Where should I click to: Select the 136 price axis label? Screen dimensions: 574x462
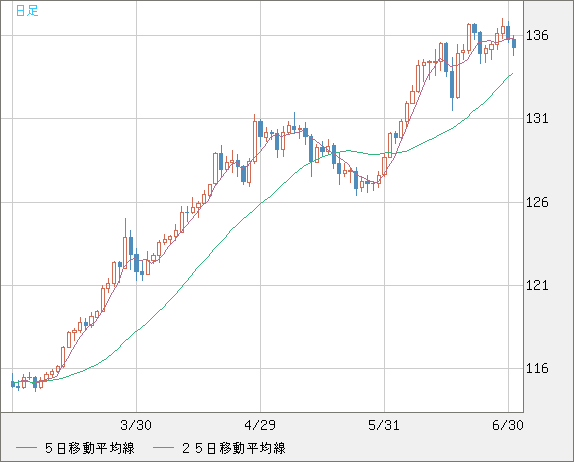537,36
